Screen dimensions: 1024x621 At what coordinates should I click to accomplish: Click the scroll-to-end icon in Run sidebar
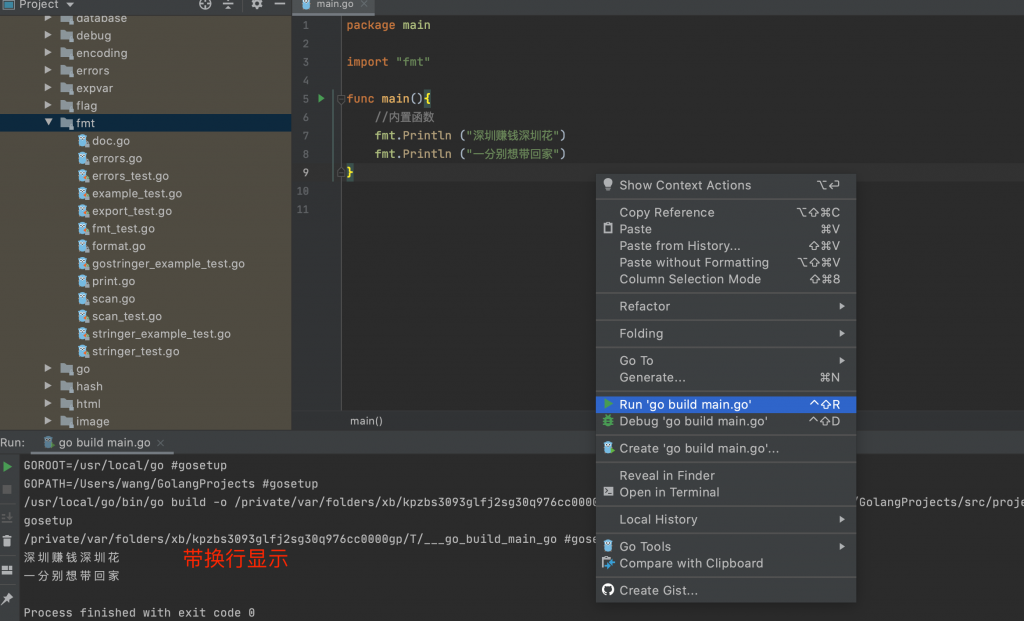pos(7,518)
